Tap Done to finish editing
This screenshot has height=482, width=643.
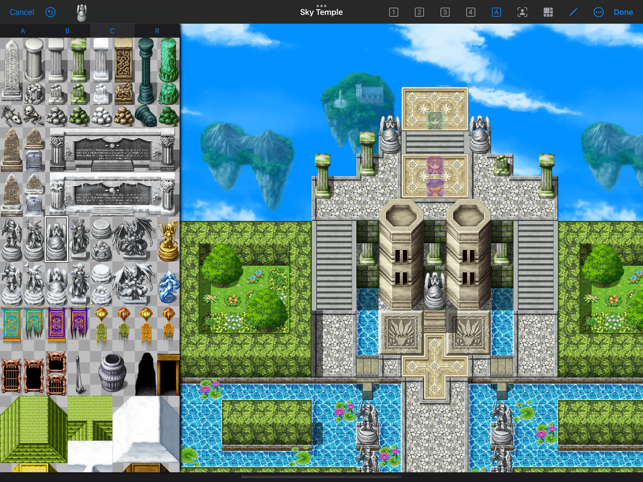pos(623,12)
